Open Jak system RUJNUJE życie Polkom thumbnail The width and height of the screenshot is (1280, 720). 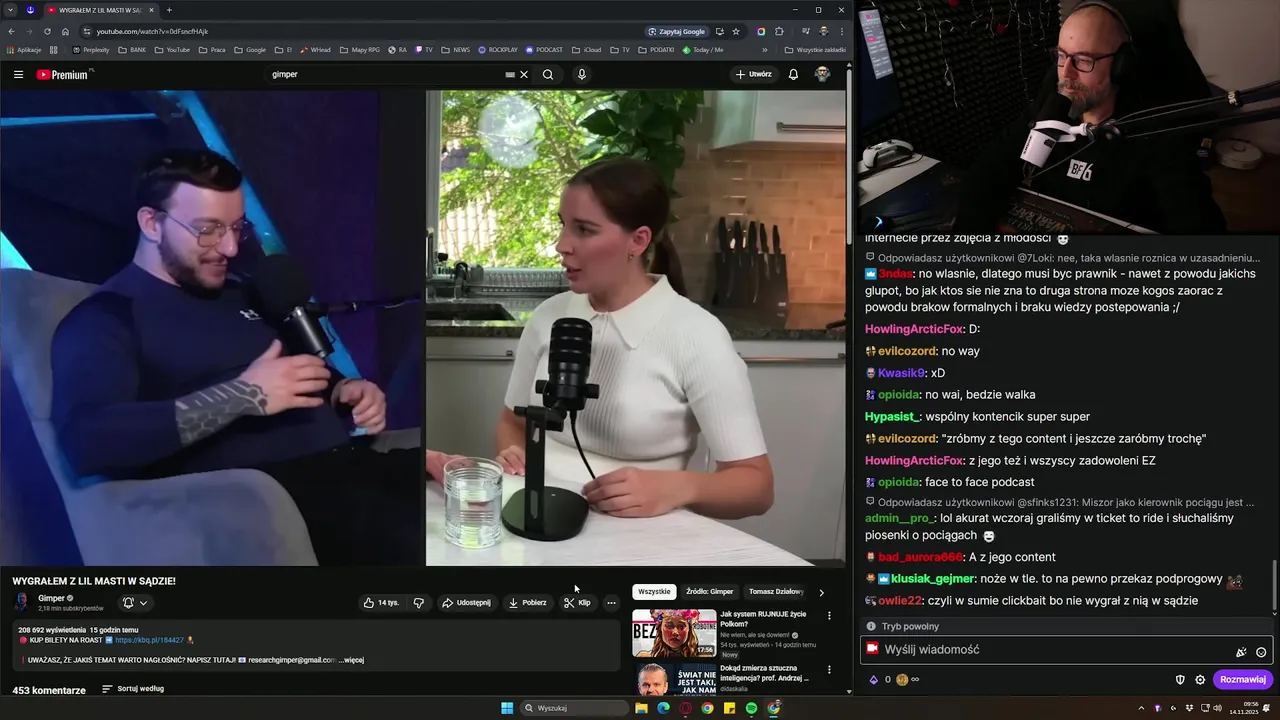point(674,633)
